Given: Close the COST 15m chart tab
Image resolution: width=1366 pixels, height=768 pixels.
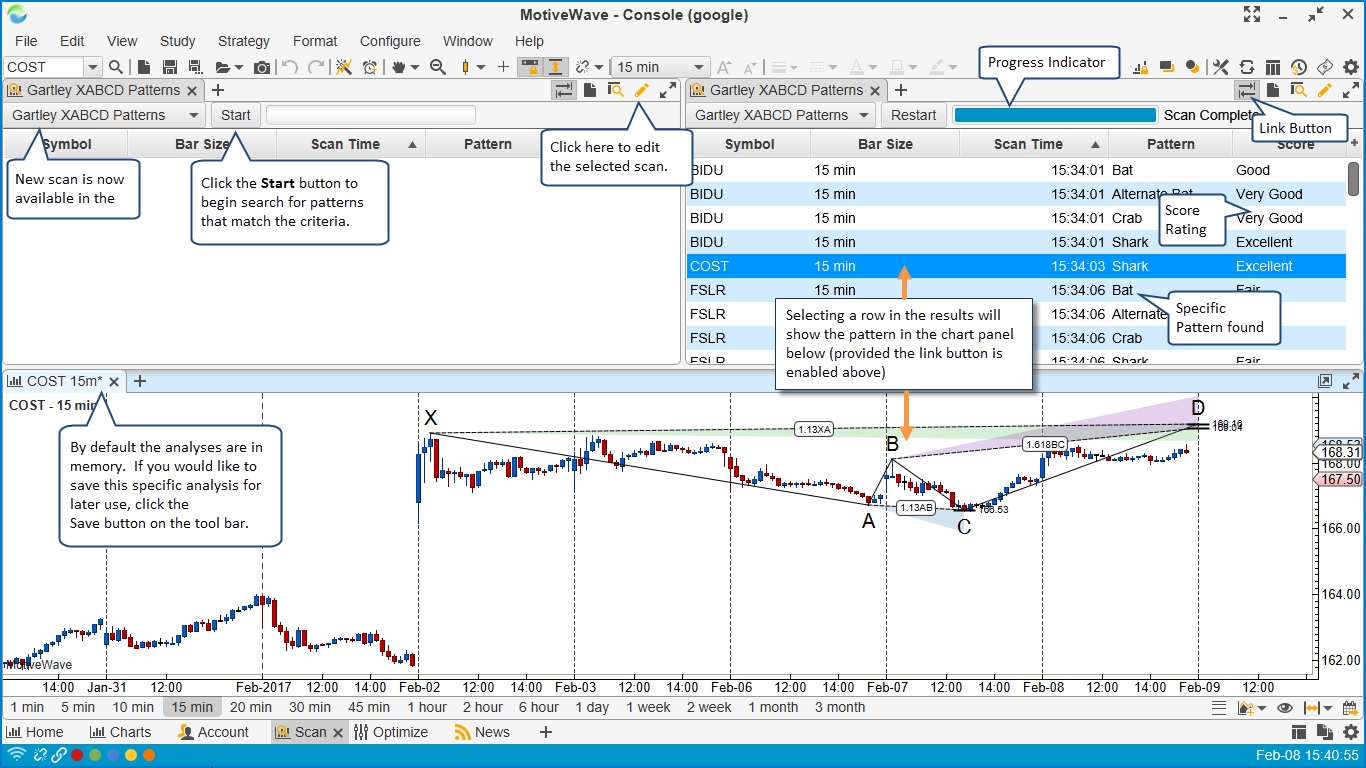Looking at the screenshot, I should 114,381.
